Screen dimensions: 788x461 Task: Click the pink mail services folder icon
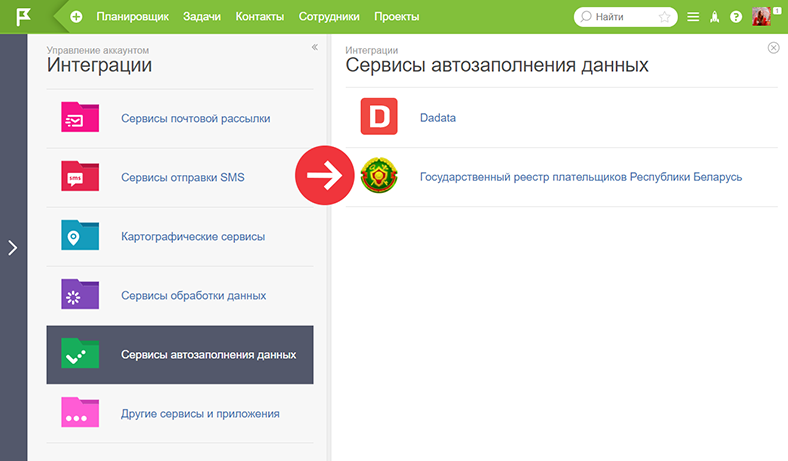point(80,117)
